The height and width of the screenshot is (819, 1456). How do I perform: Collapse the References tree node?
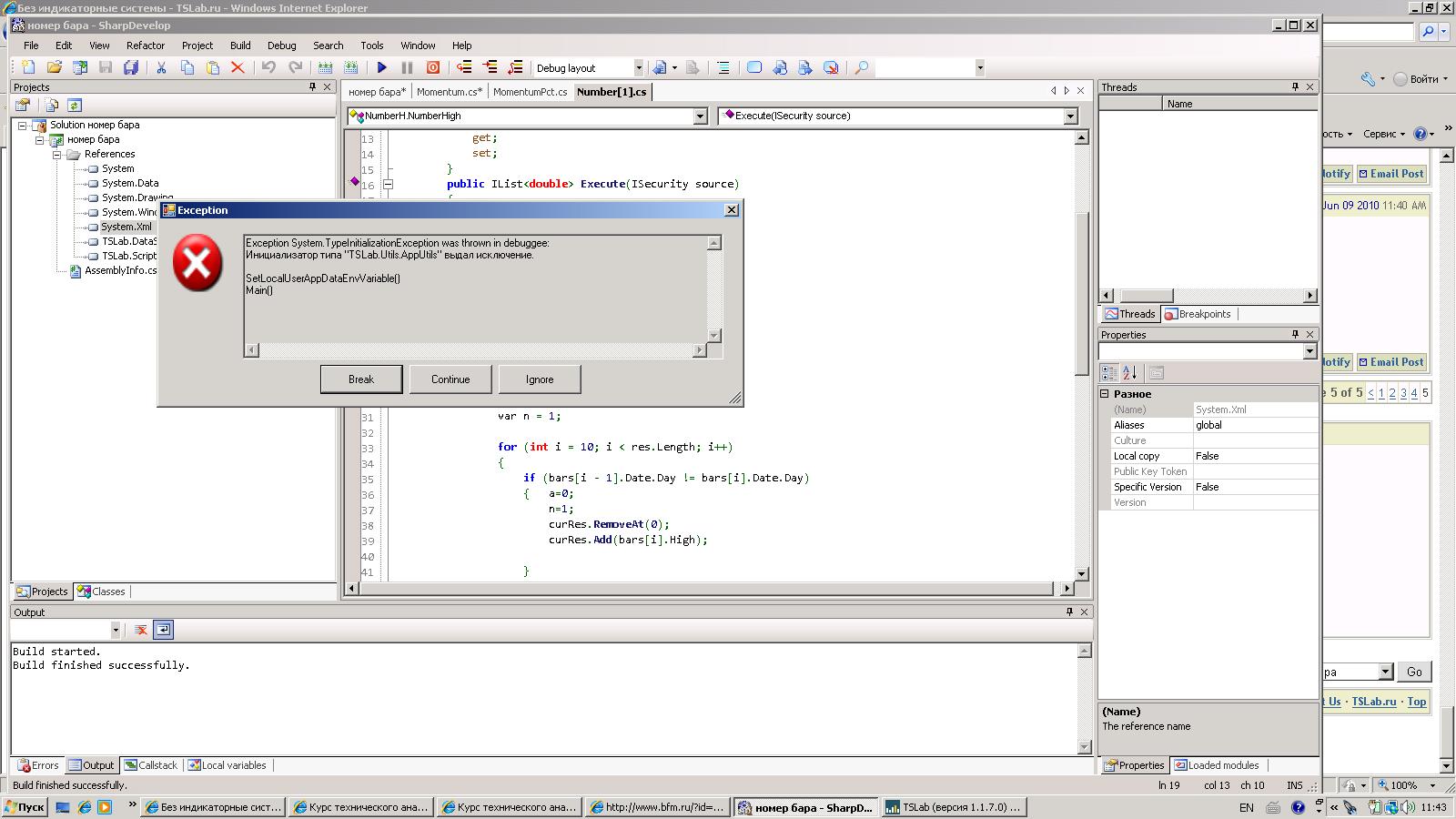[x=56, y=155]
